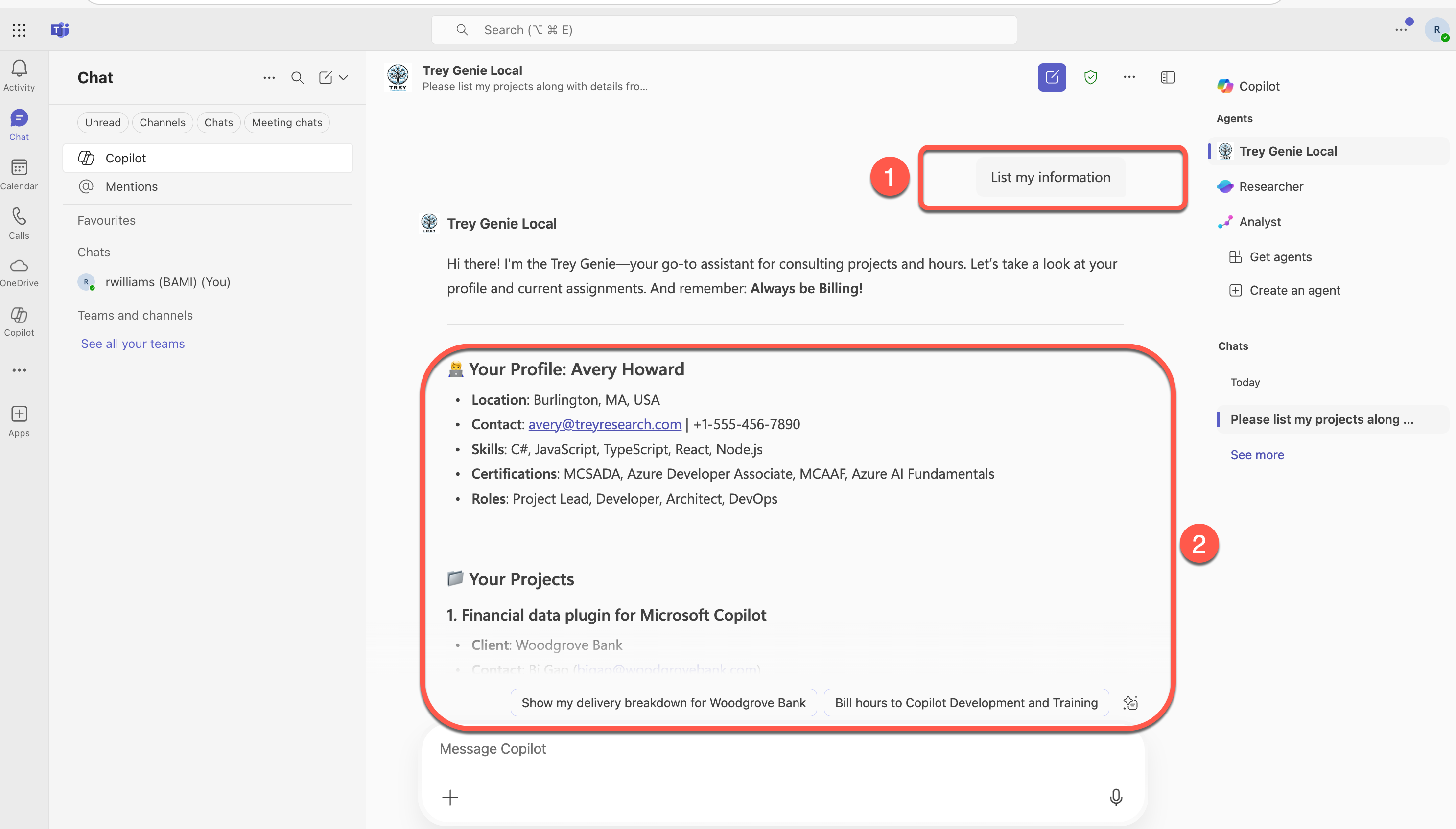
Task: Open avery@treyresearch.com email link
Action: pyautogui.click(x=604, y=424)
